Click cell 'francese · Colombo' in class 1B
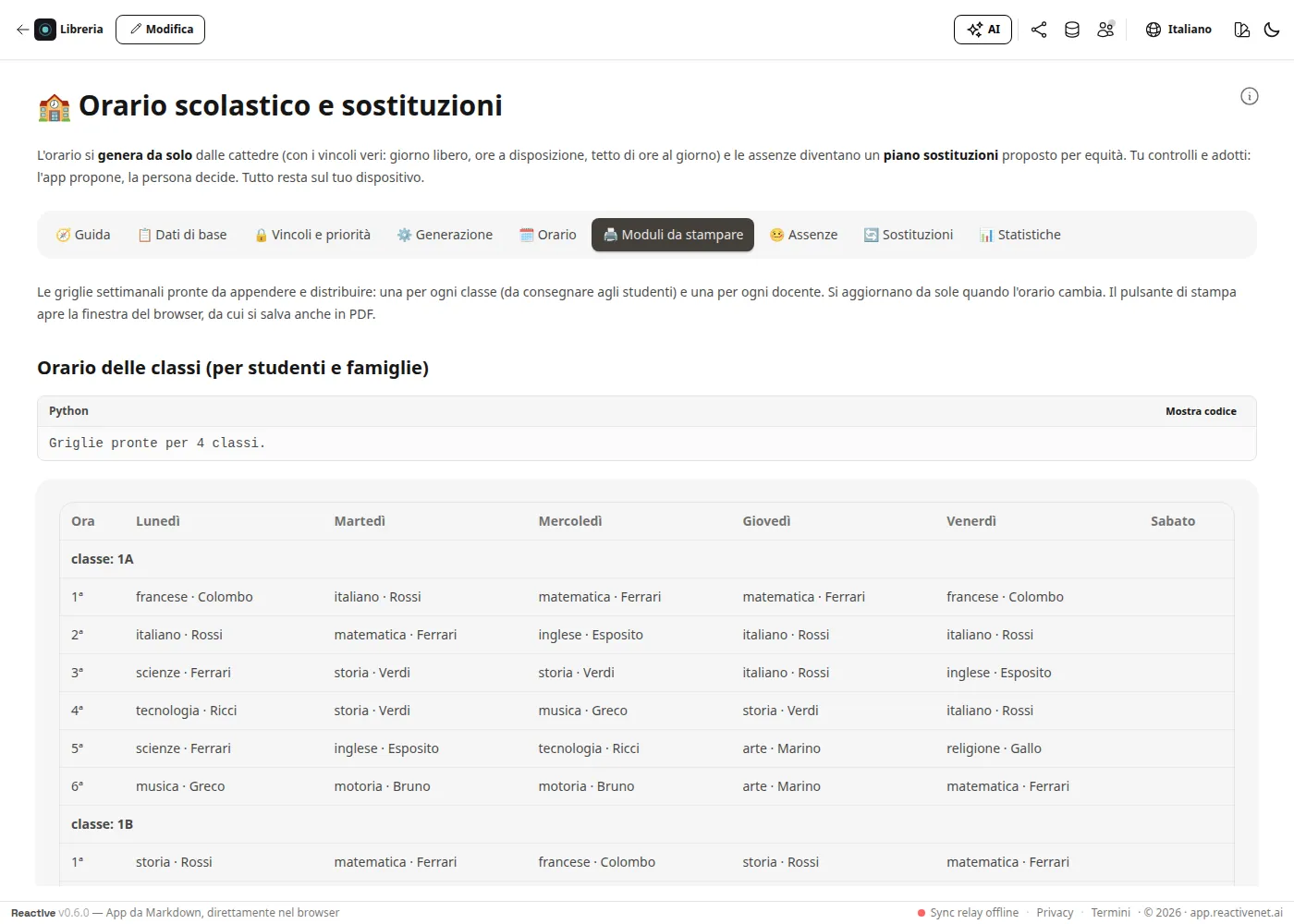This screenshot has height=924, width=1294. [597, 862]
